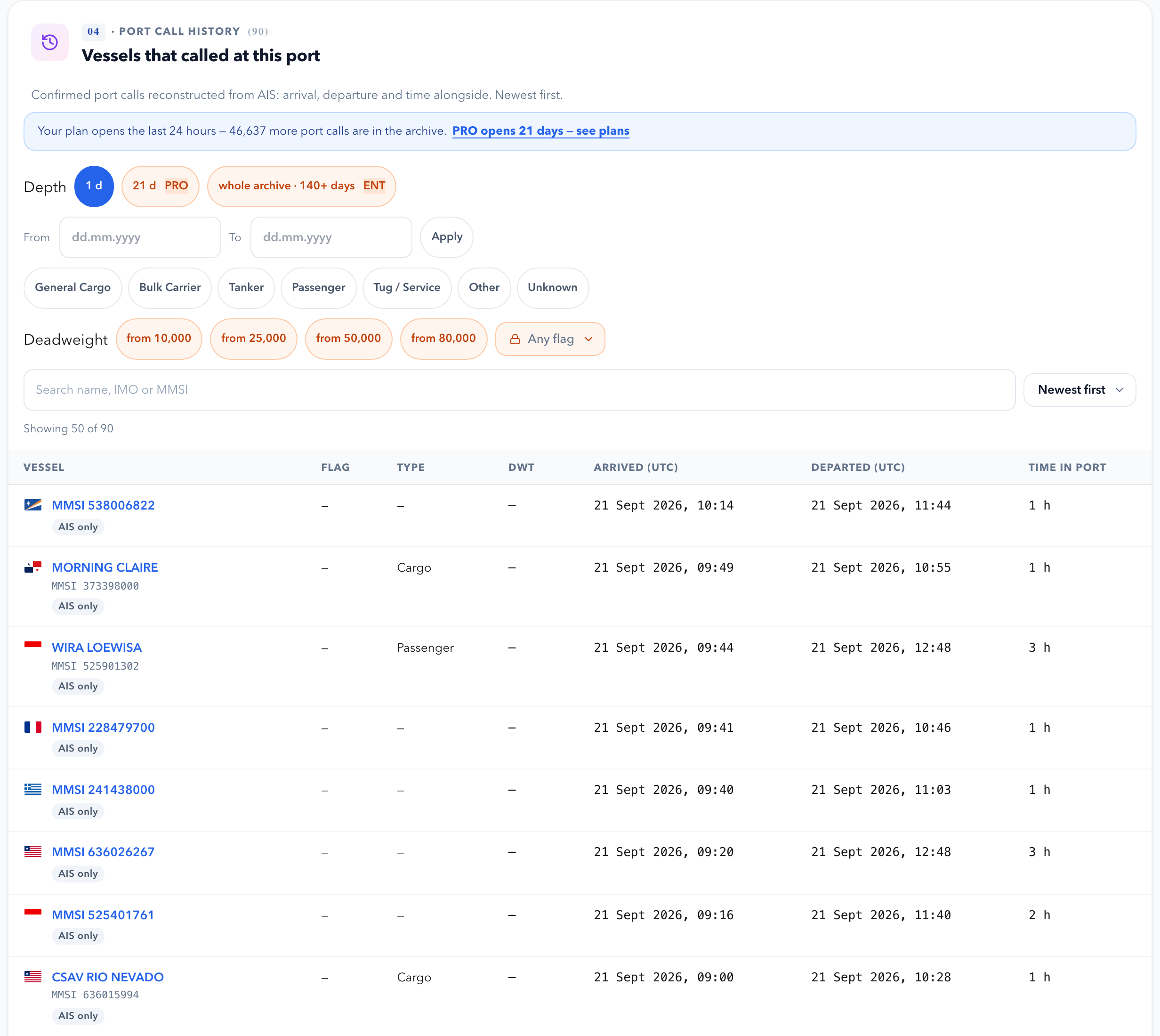
Task: Filter deadweight from 50,000
Action: (348, 339)
